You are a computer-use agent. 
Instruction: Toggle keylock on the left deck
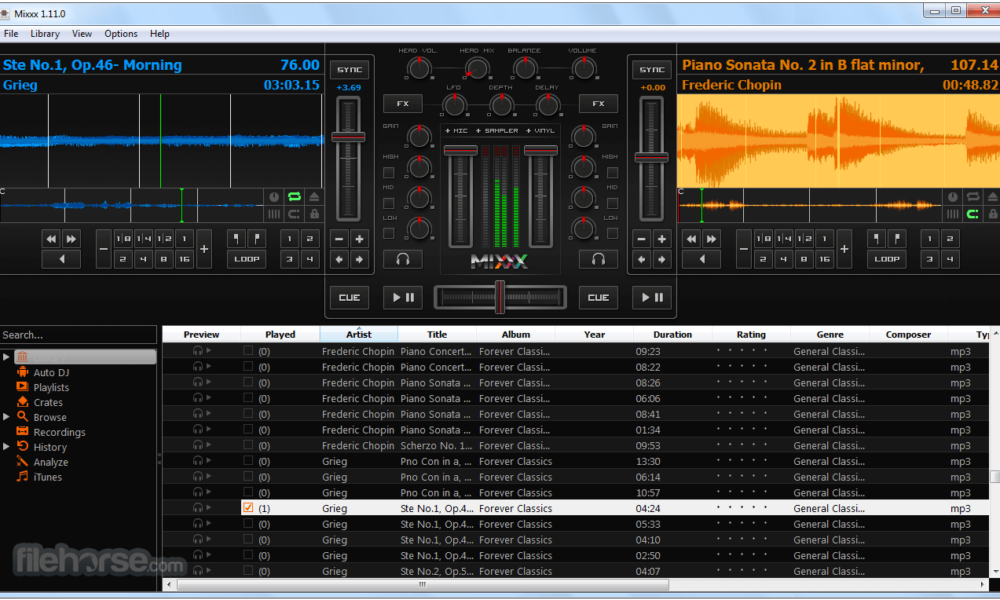314,214
